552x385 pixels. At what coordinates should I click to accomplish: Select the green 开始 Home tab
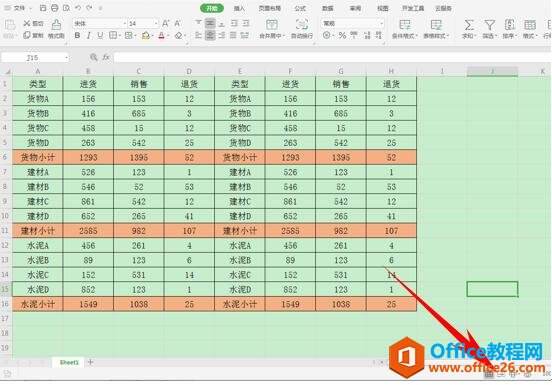coord(212,8)
